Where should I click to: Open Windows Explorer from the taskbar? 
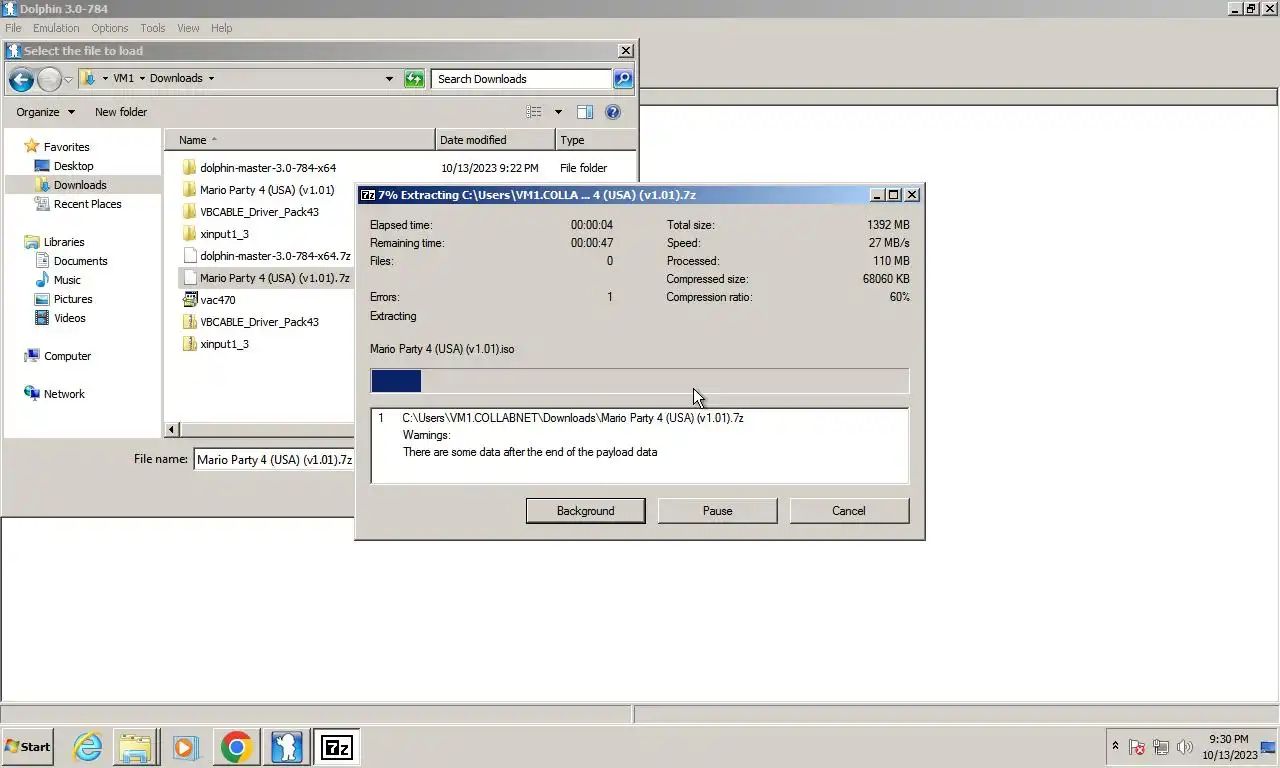136,747
